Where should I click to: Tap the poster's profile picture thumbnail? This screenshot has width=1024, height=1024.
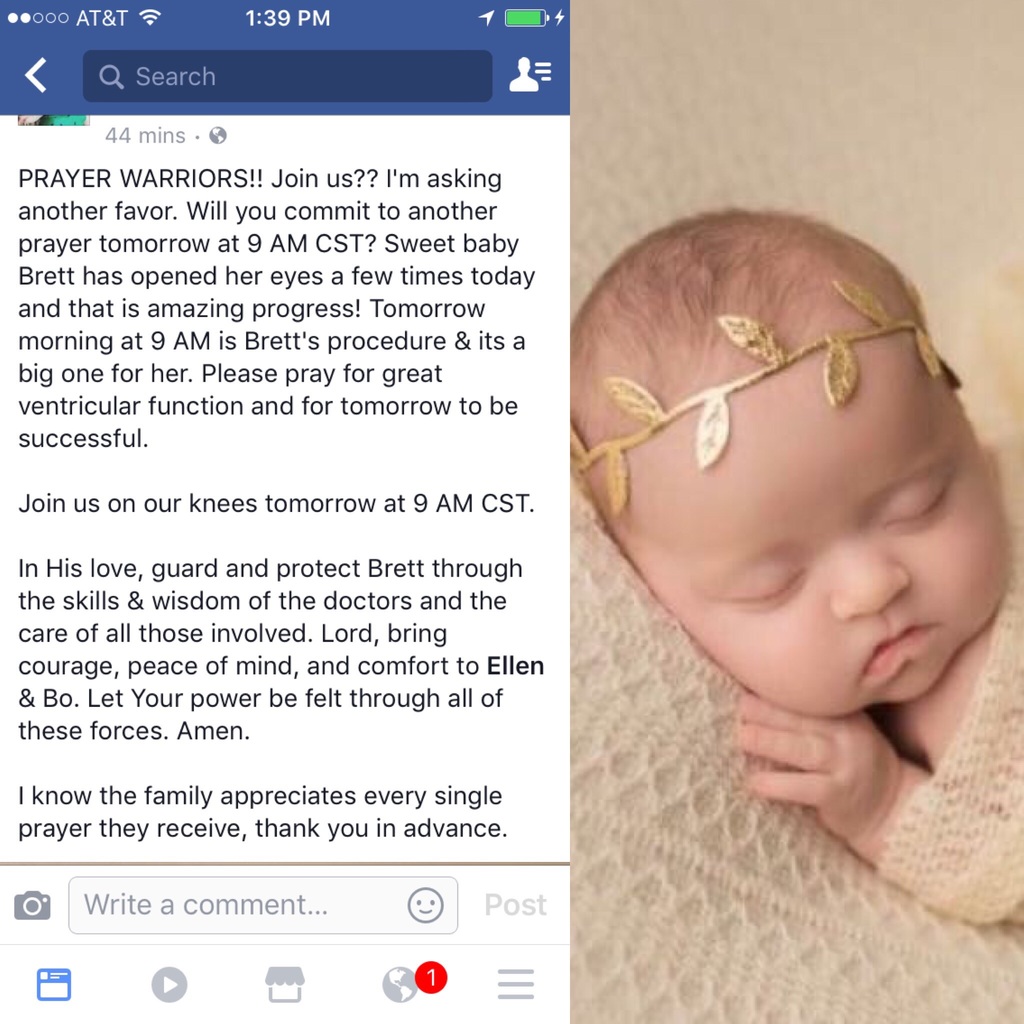coord(54,120)
